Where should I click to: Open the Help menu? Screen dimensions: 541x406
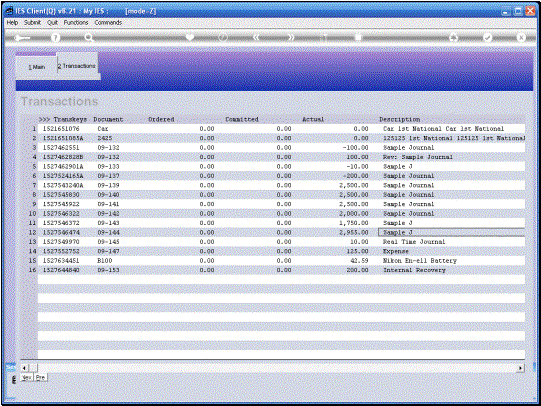tap(12, 22)
